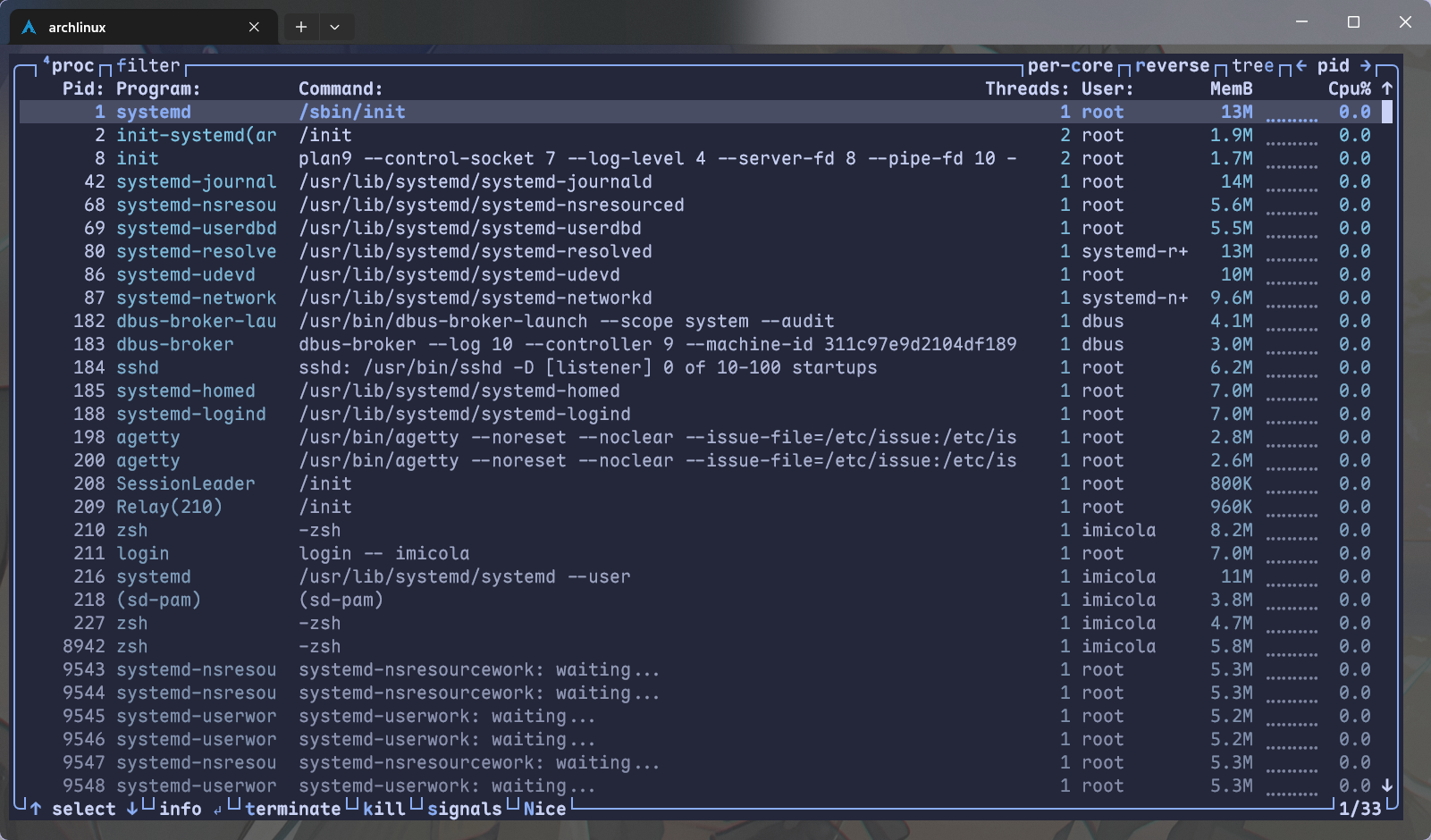The width and height of the screenshot is (1431, 840).
Task: Show info for the selected process
Action: 181,809
